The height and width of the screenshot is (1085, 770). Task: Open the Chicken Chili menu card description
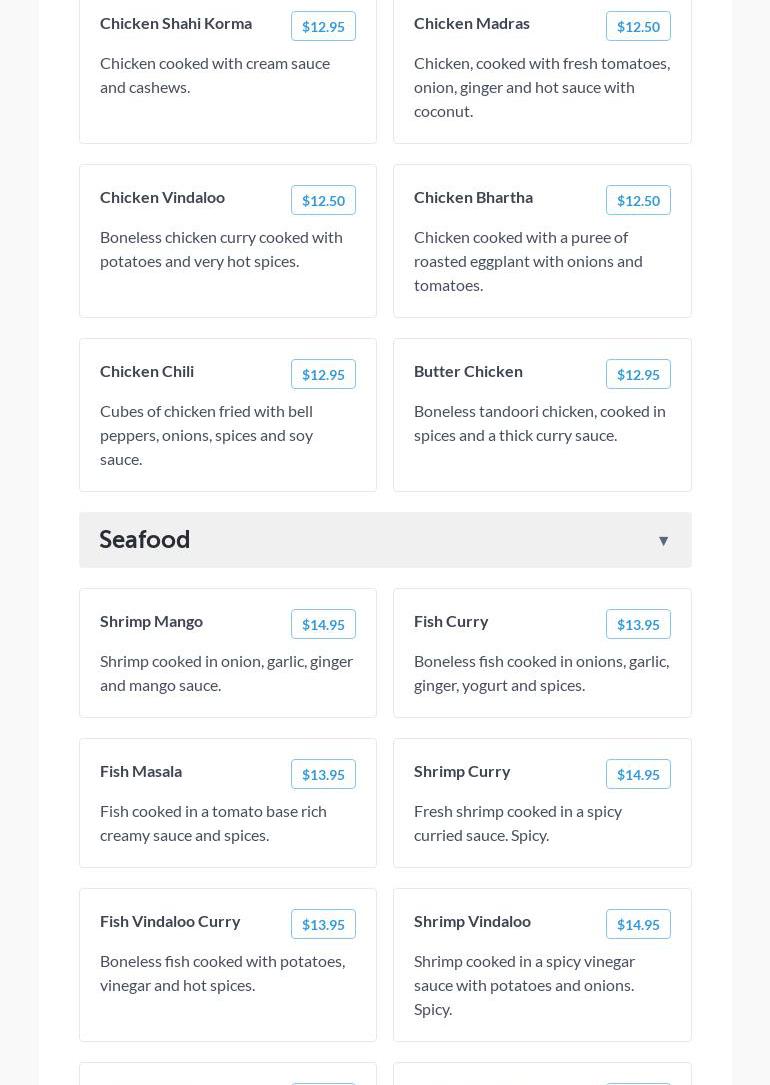[x=207, y=435]
